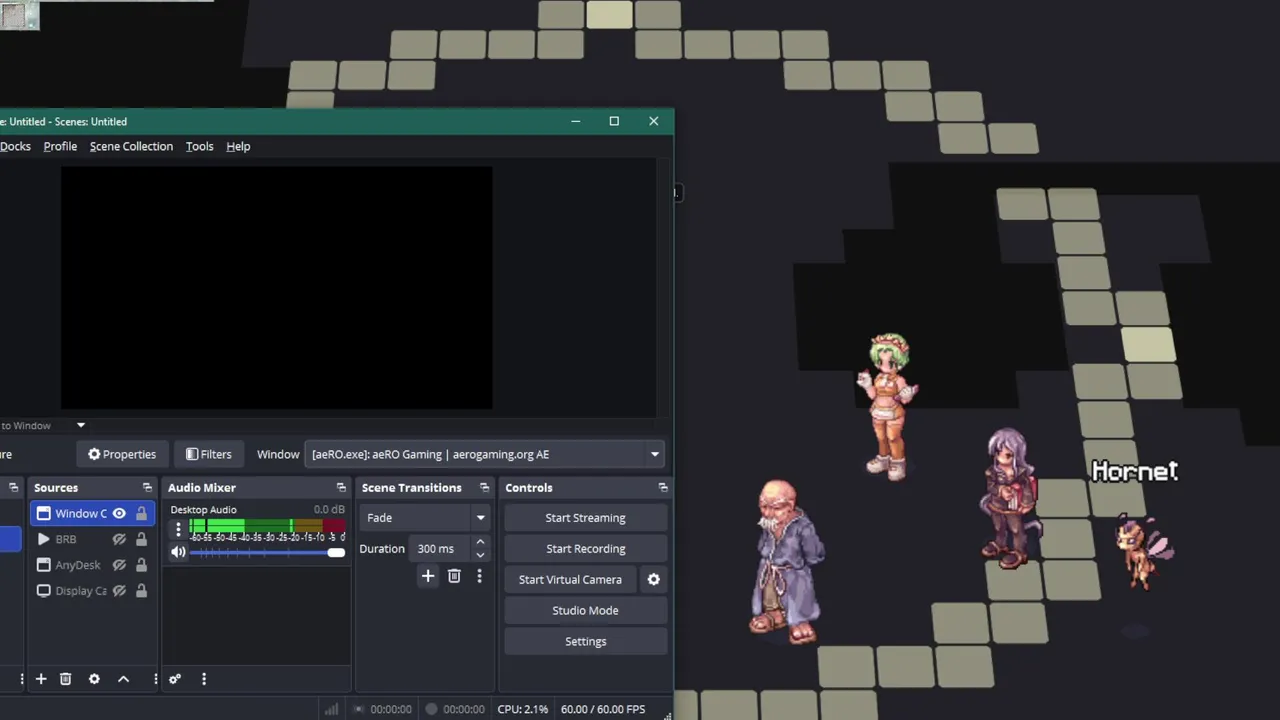Toggle lock on AnyDesk source
This screenshot has width=1280, height=720.
coord(141,565)
